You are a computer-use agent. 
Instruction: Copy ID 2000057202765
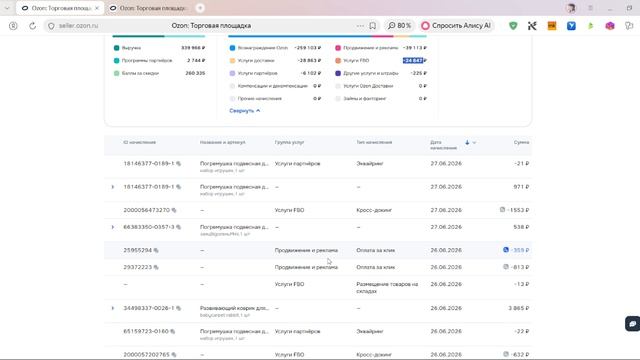click(174, 355)
